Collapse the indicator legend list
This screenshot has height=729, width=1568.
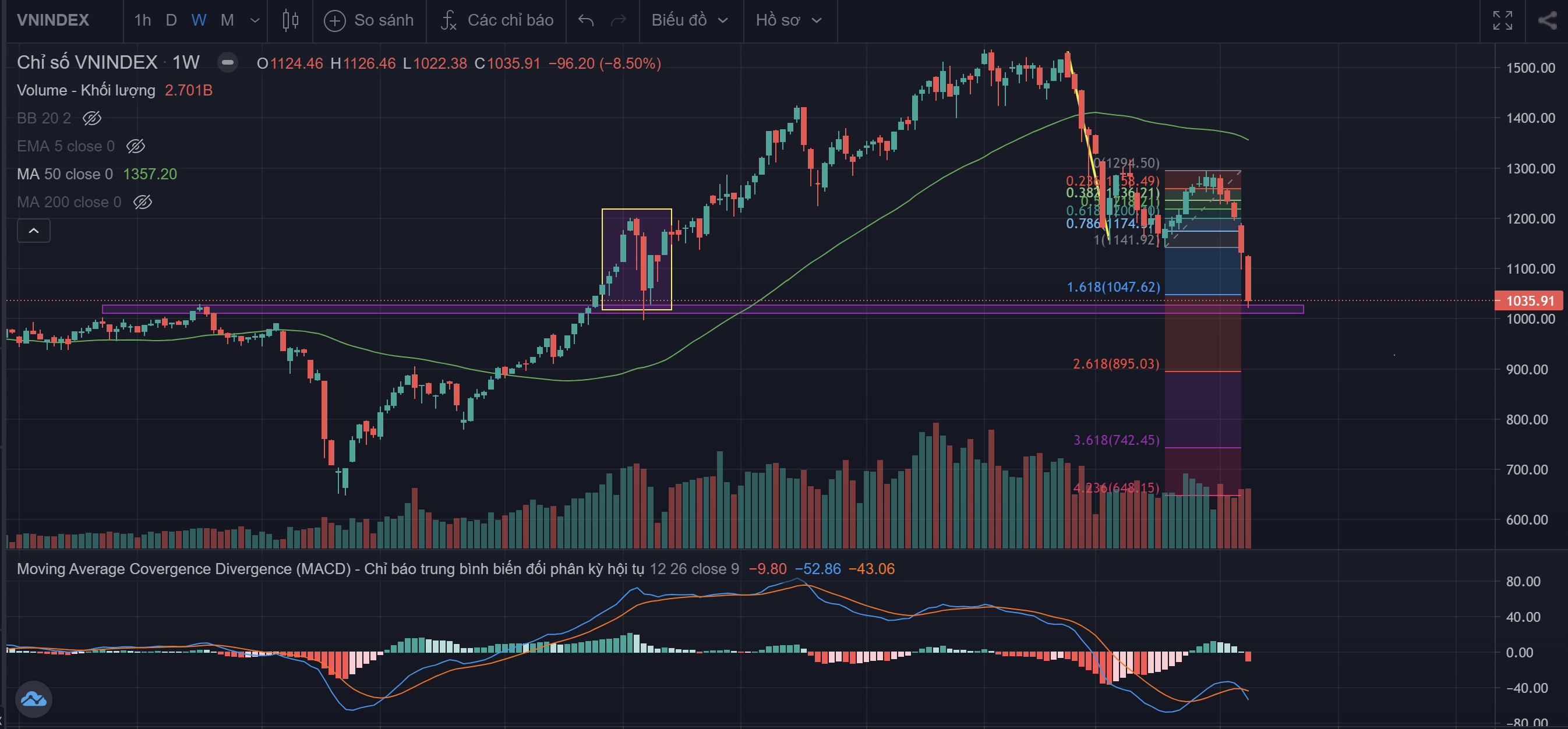[x=33, y=231]
